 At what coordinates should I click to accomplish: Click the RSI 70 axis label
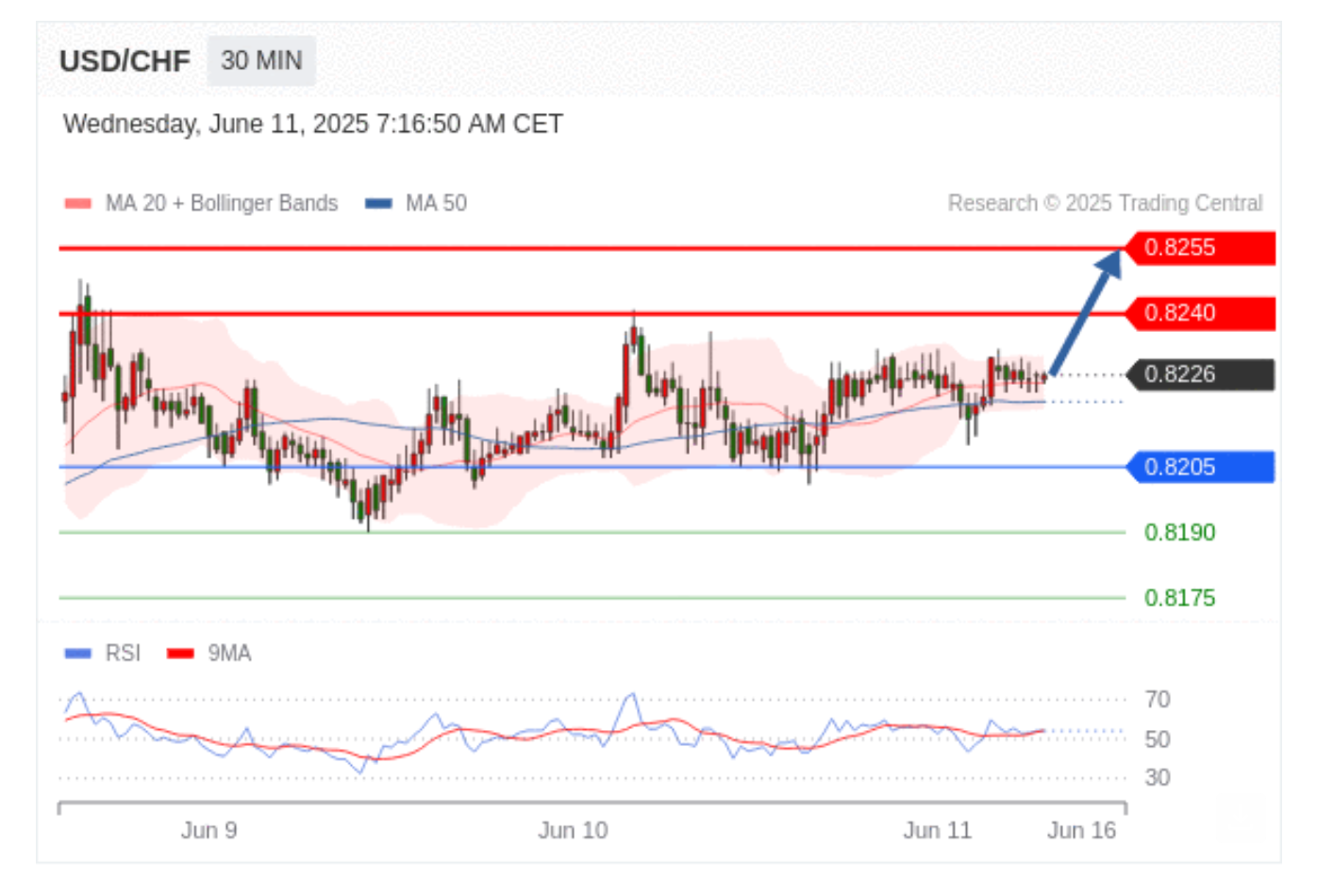tap(1158, 700)
